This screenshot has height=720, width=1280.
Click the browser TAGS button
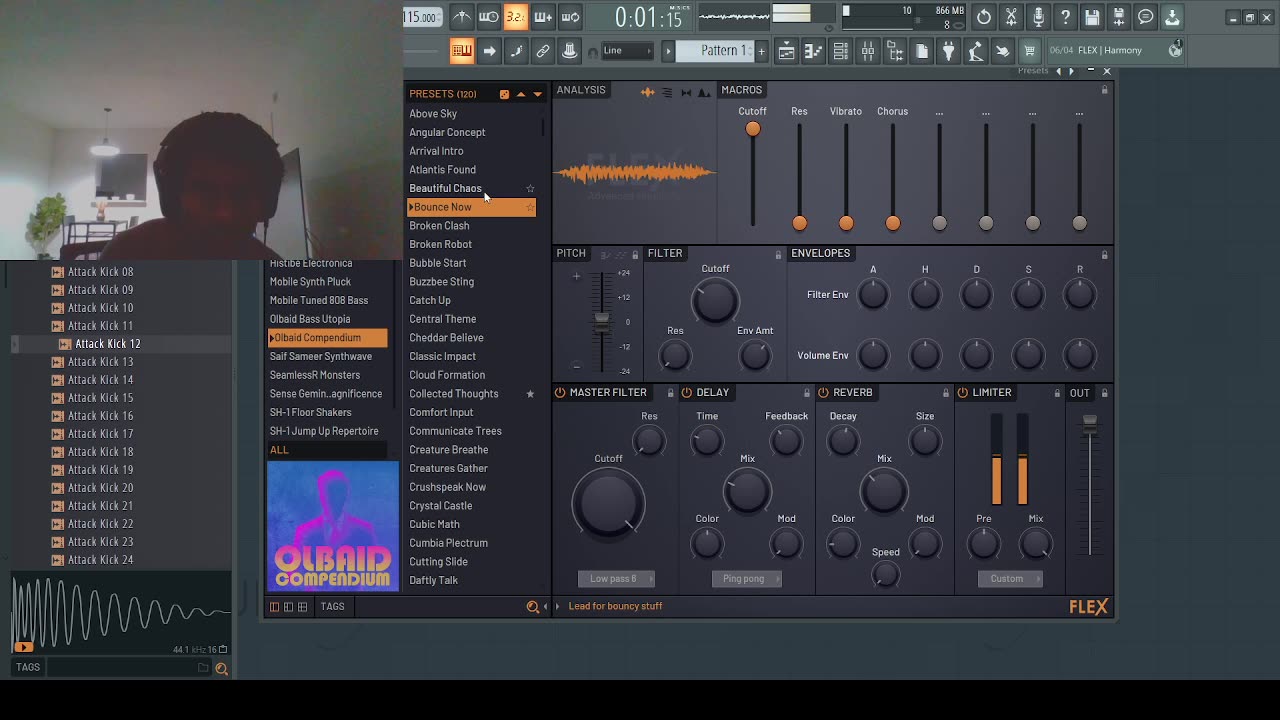click(28, 667)
